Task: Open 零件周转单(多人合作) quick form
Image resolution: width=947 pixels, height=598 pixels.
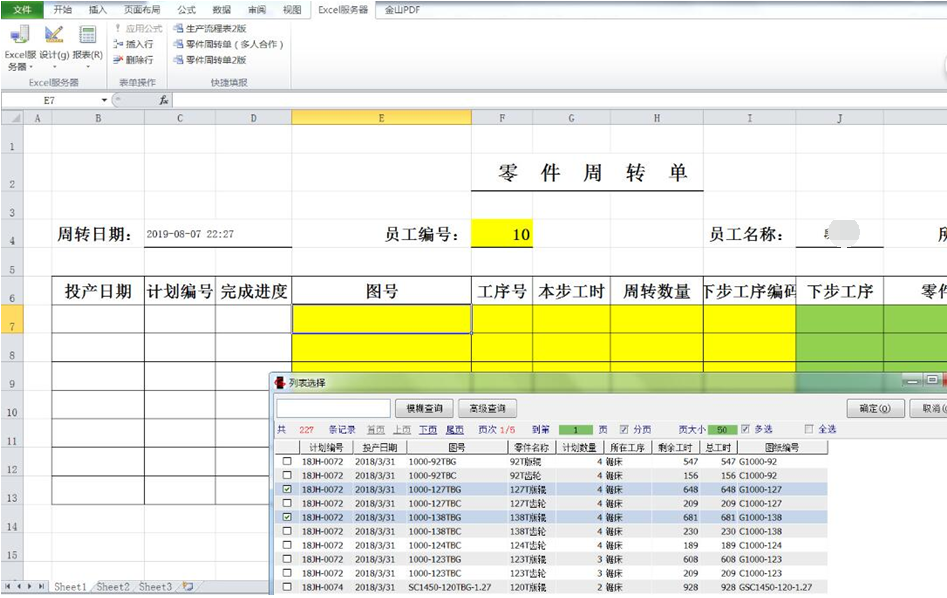Action: (228, 44)
